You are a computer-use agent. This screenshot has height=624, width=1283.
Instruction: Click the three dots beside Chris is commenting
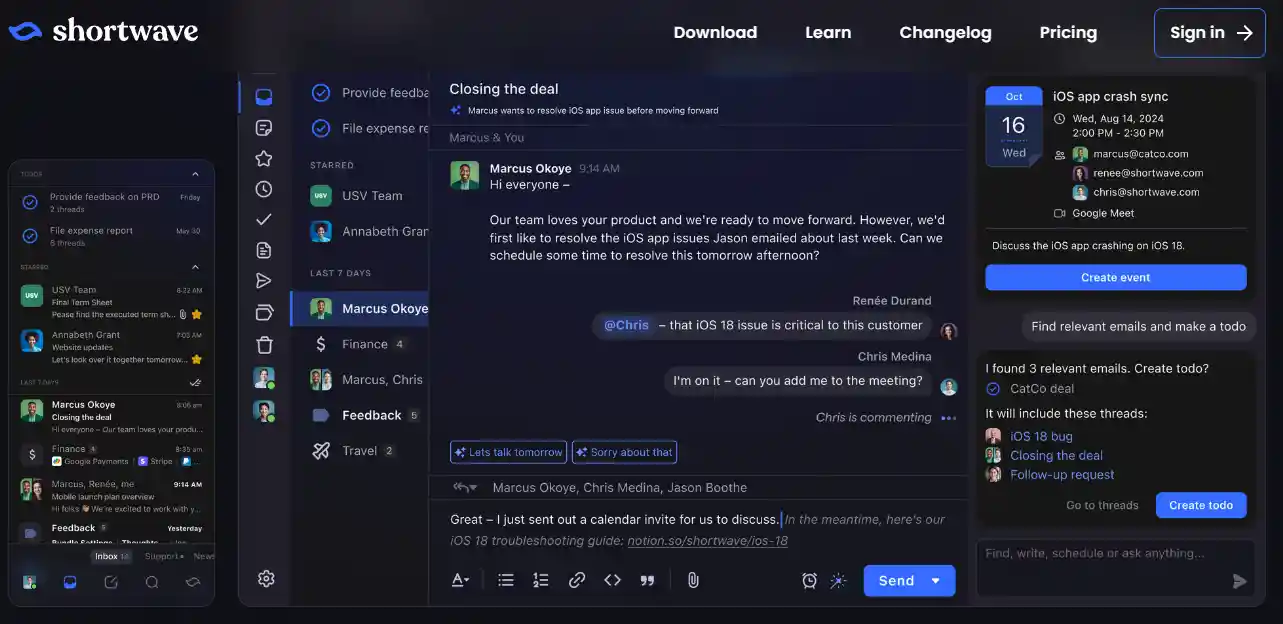click(x=948, y=418)
